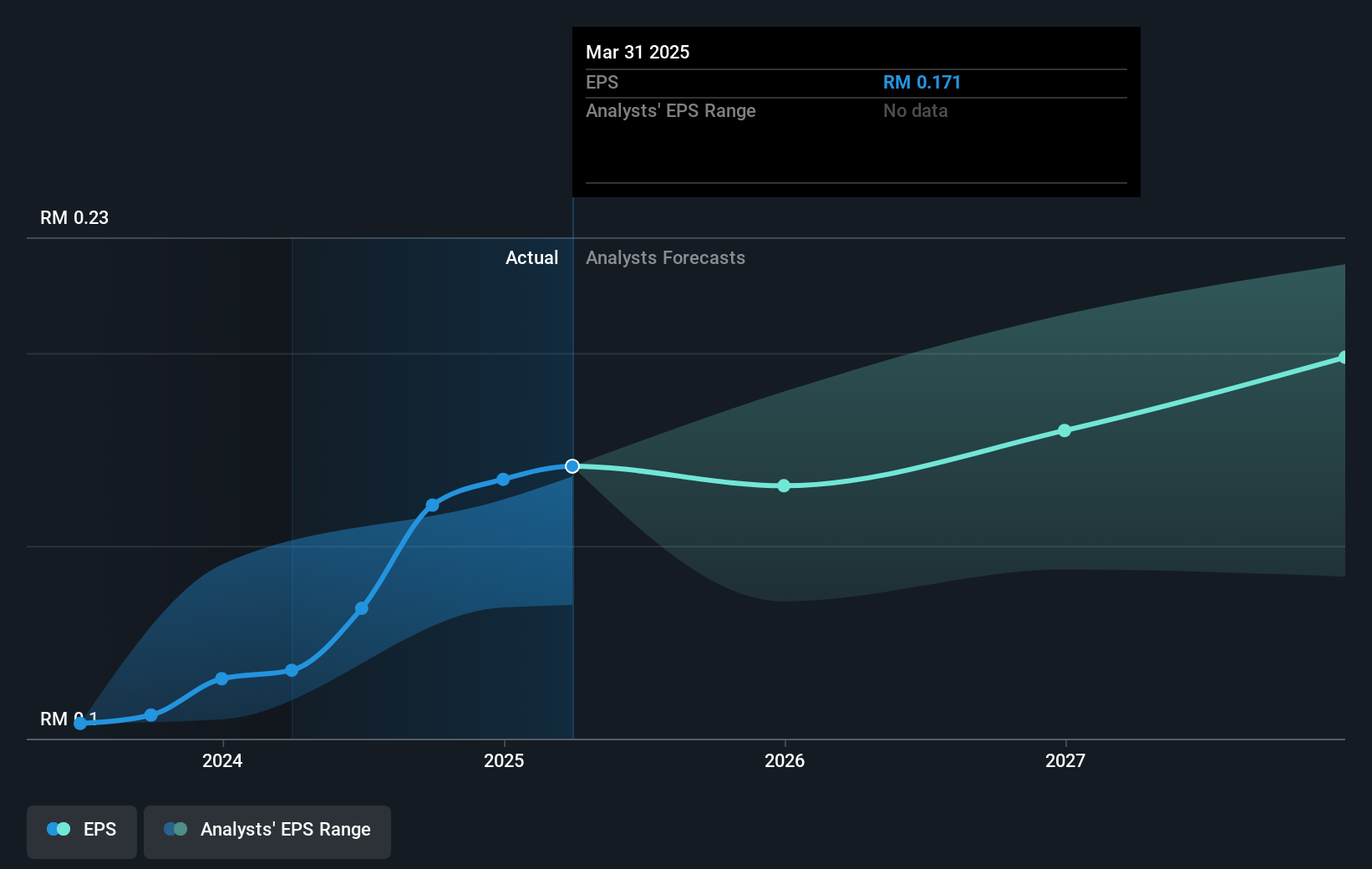Click the RM 0.23 y-axis label
The width and height of the screenshot is (1372, 869).
(74, 218)
